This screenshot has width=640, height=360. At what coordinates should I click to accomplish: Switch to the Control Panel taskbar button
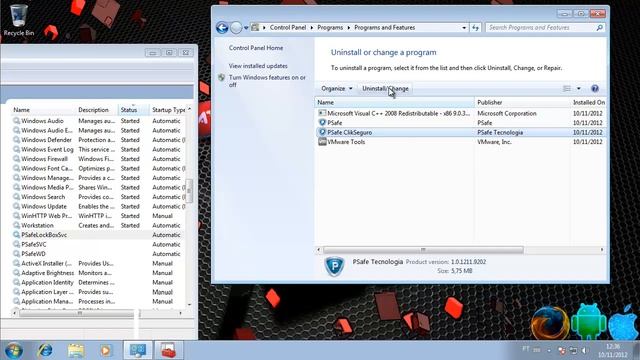point(138,350)
